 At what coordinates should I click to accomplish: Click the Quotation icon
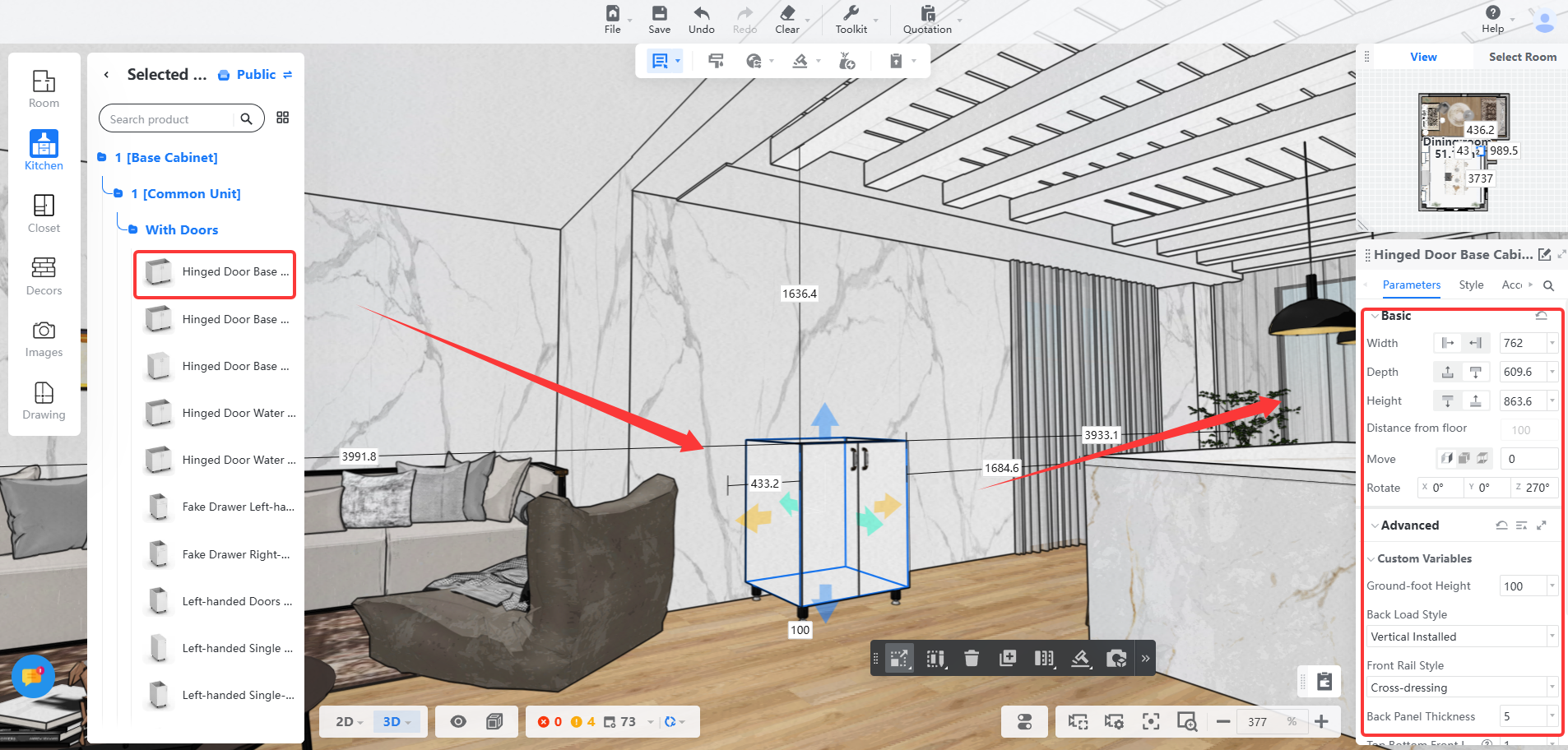[x=927, y=19]
